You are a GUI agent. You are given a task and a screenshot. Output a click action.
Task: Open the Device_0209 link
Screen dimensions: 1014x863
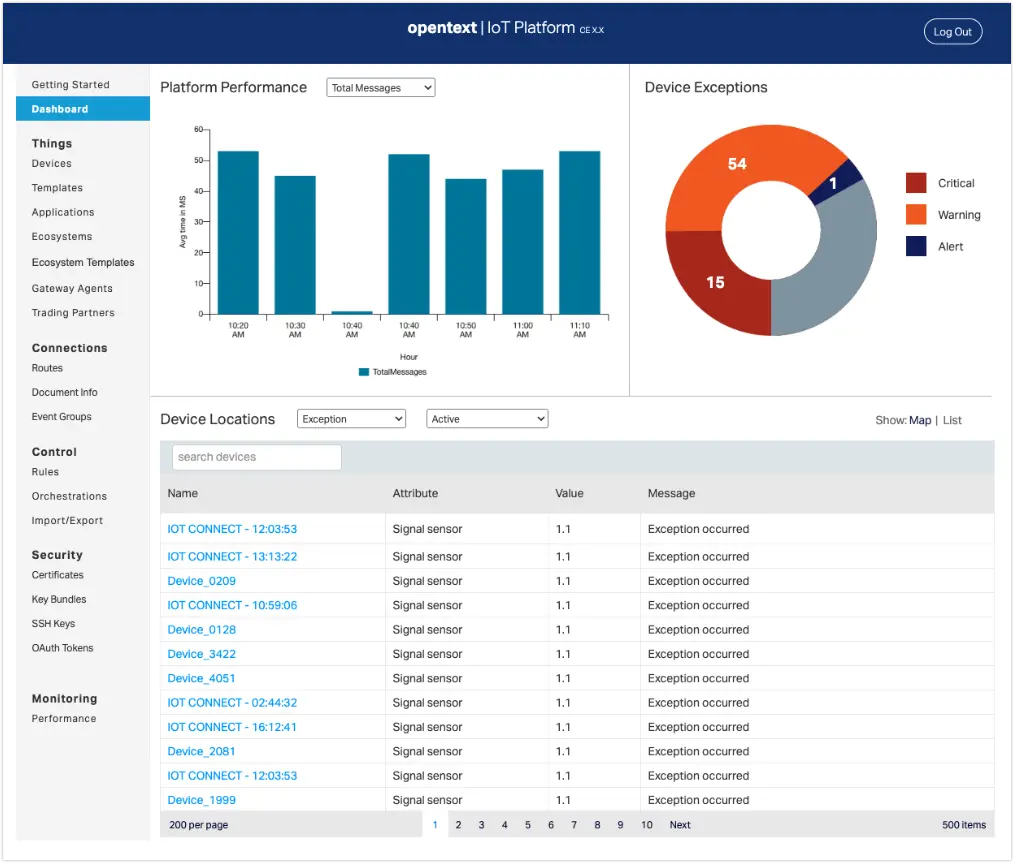click(202, 581)
